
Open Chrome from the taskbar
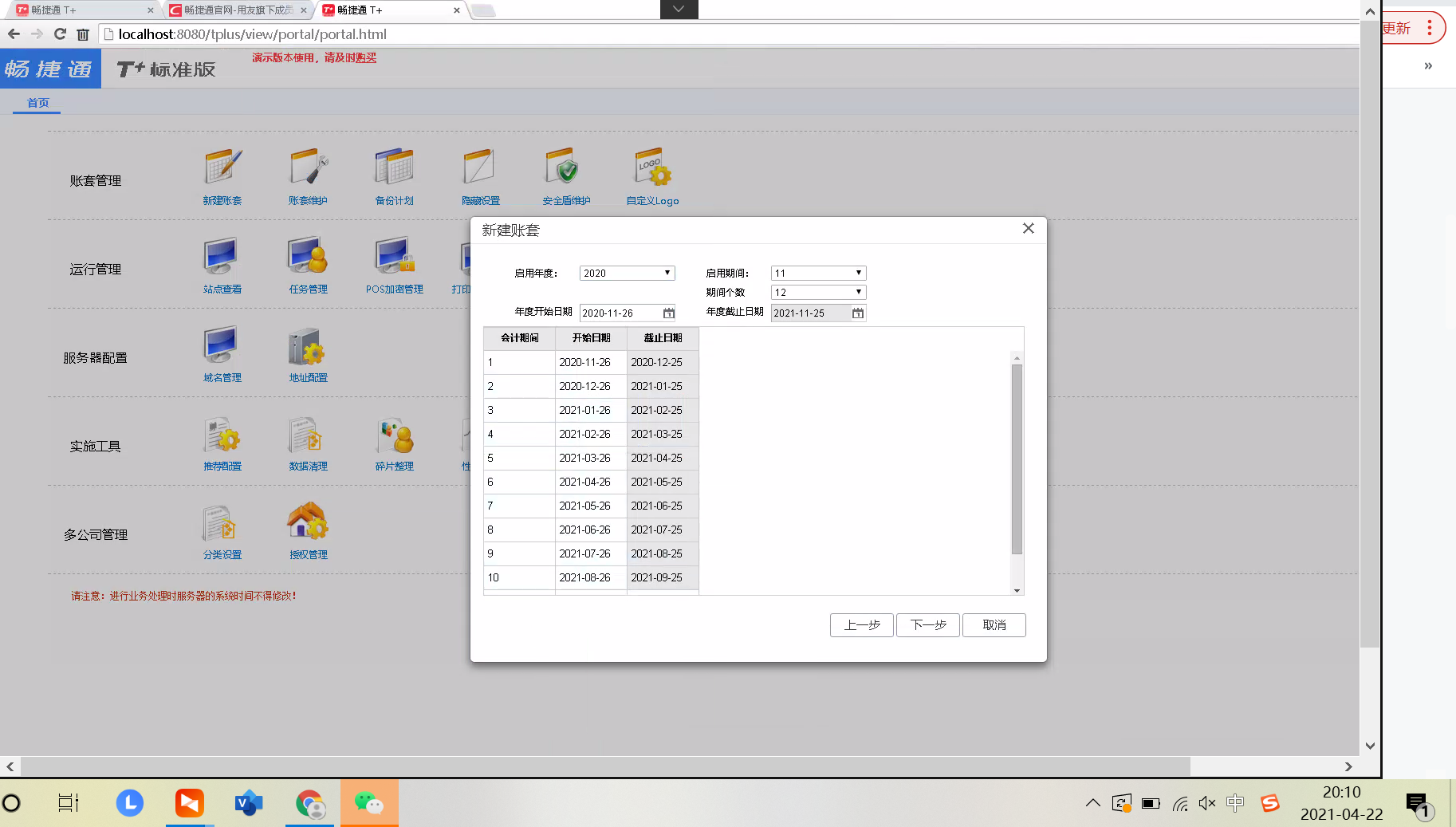point(310,803)
